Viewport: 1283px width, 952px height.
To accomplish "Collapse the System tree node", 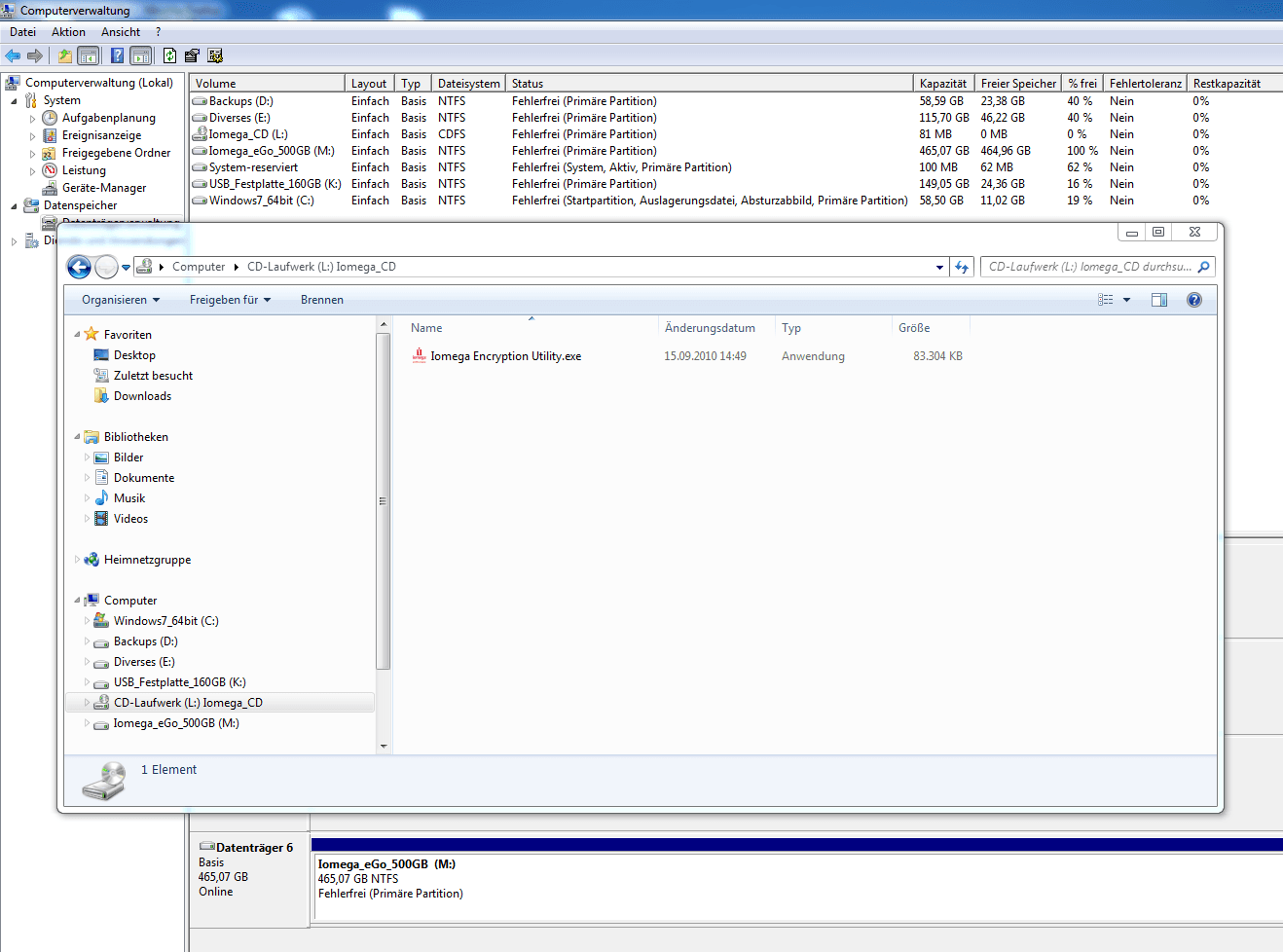I will (14, 100).
